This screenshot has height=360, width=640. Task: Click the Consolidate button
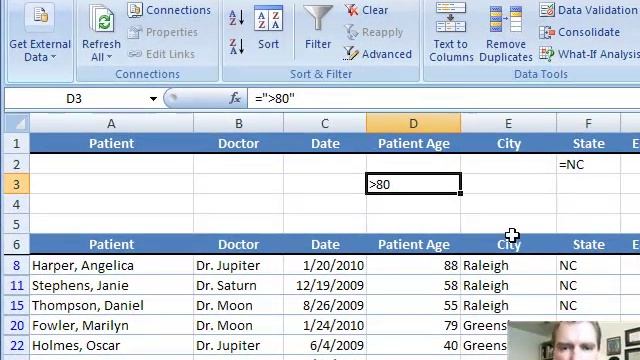[580, 32]
